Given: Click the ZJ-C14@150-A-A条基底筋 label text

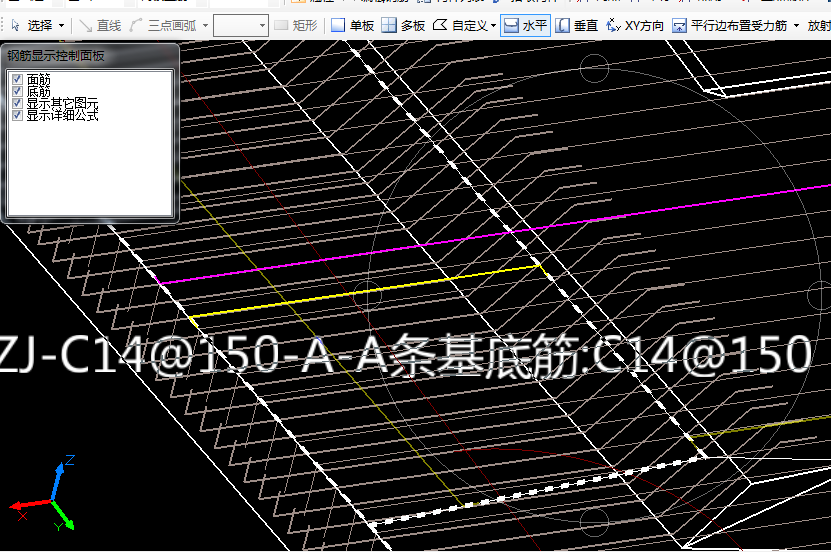Looking at the screenshot, I should pos(405,354).
